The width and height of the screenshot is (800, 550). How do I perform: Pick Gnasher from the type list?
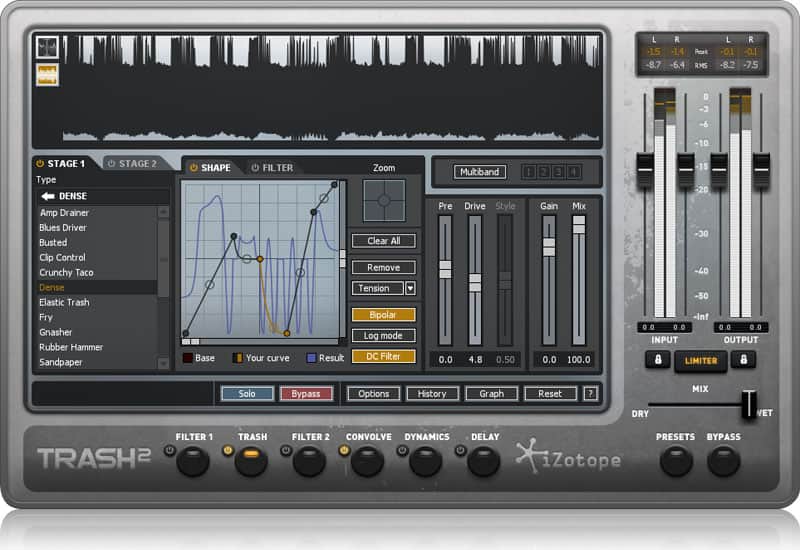pos(56,332)
